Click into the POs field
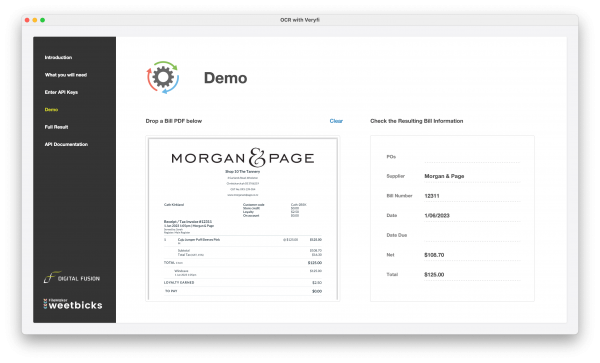This screenshot has height=363, width=600. 472,157
